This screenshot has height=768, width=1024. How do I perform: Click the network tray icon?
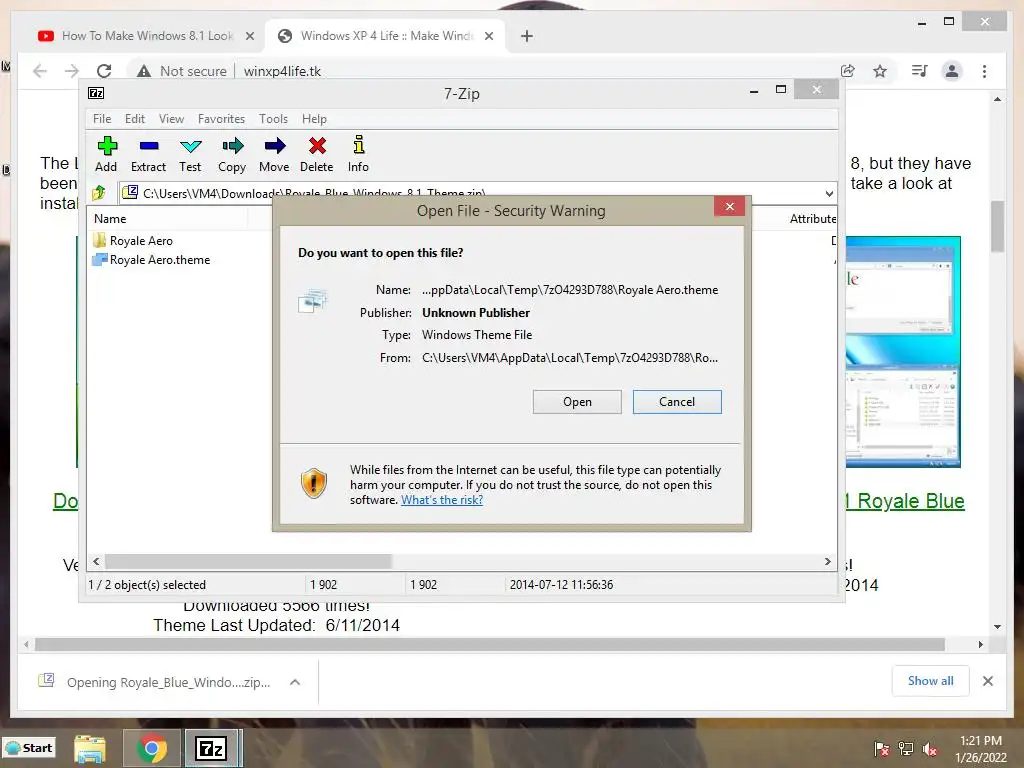tap(906, 749)
